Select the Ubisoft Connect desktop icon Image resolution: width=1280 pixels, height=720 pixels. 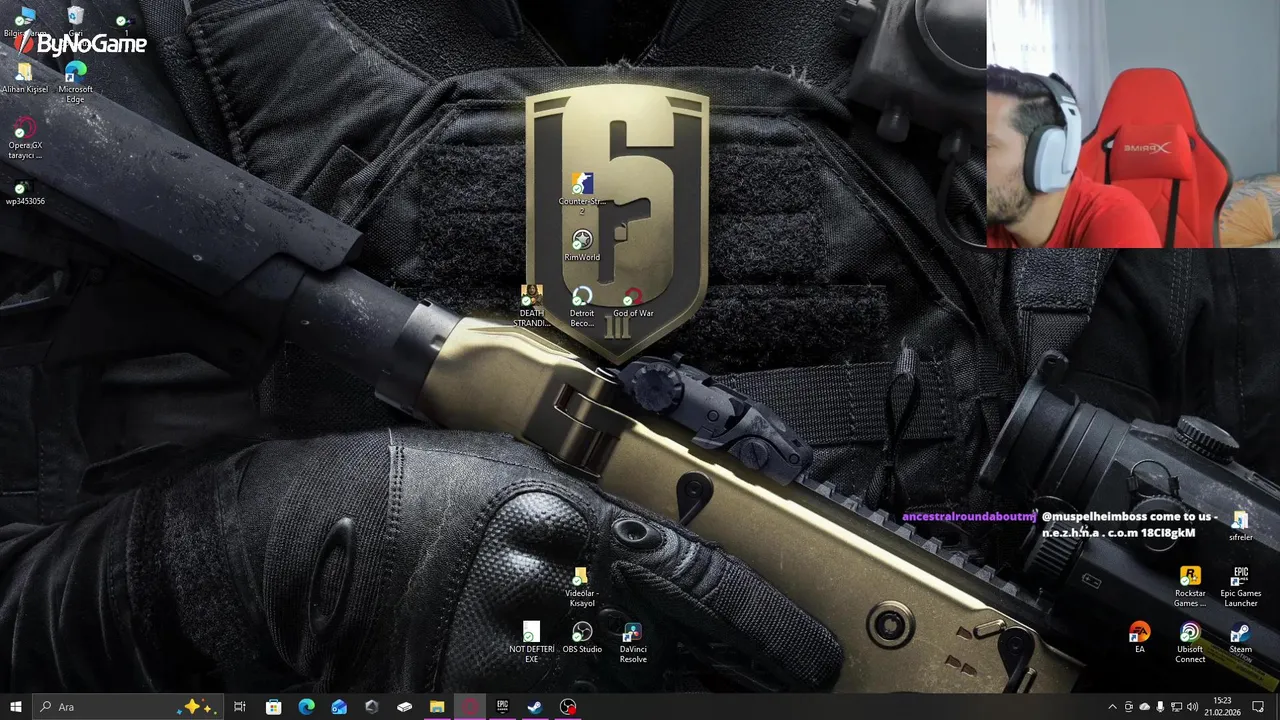(x=1190, y=642)
